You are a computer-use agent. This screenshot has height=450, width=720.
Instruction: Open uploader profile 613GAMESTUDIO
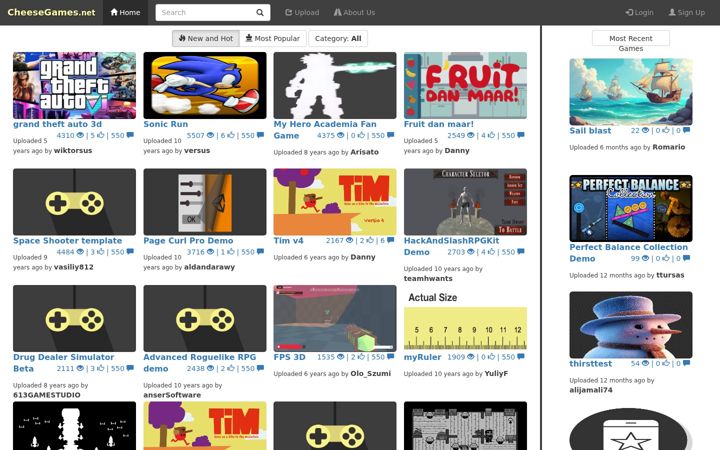pos(46,395)
